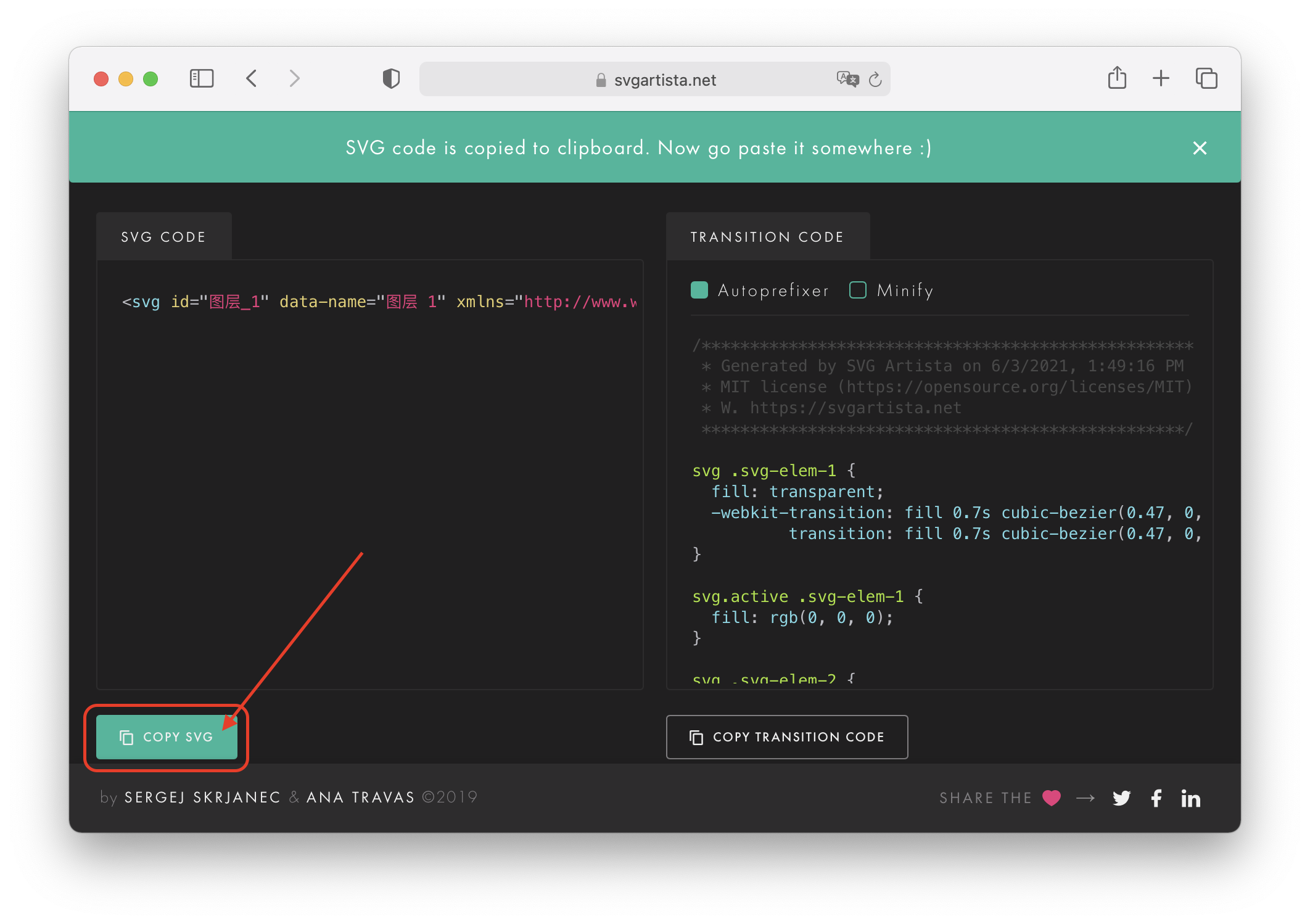This screenshot has height=924, width=1310.
Task: Click the privacy shield icon
Action: pyautogui.click(x=391, y=78)
